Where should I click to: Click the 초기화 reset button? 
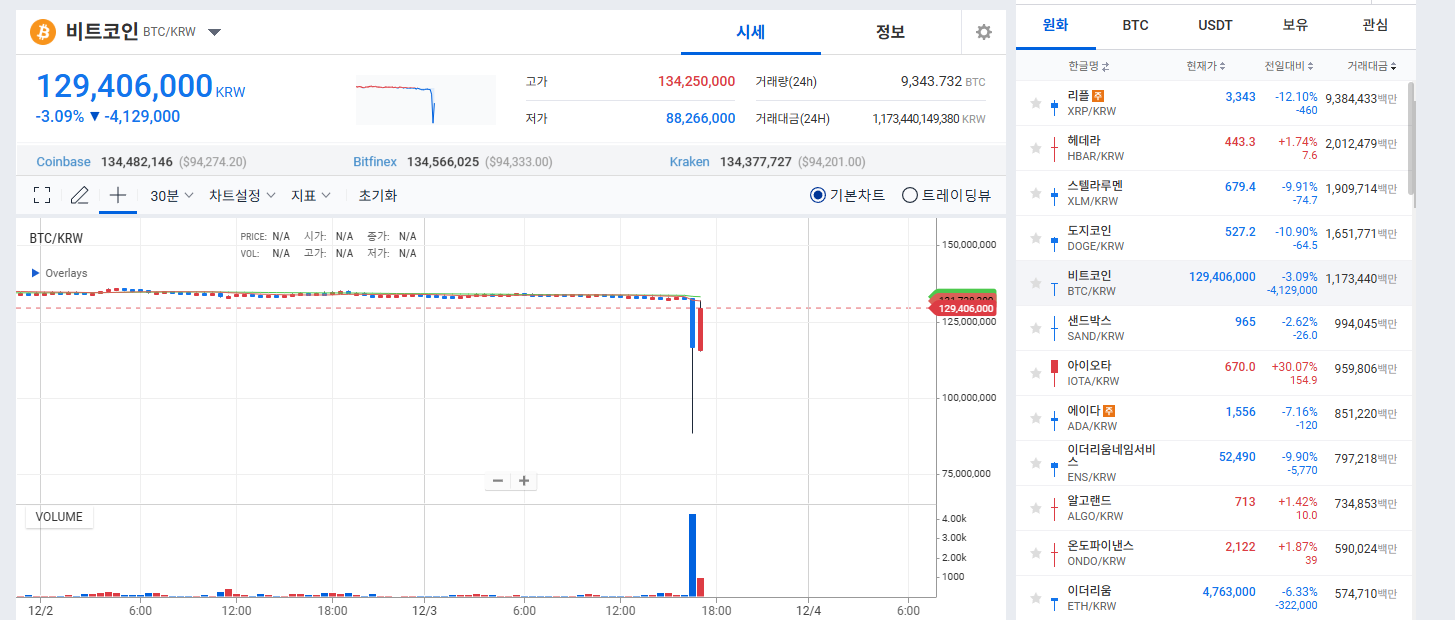378,196
